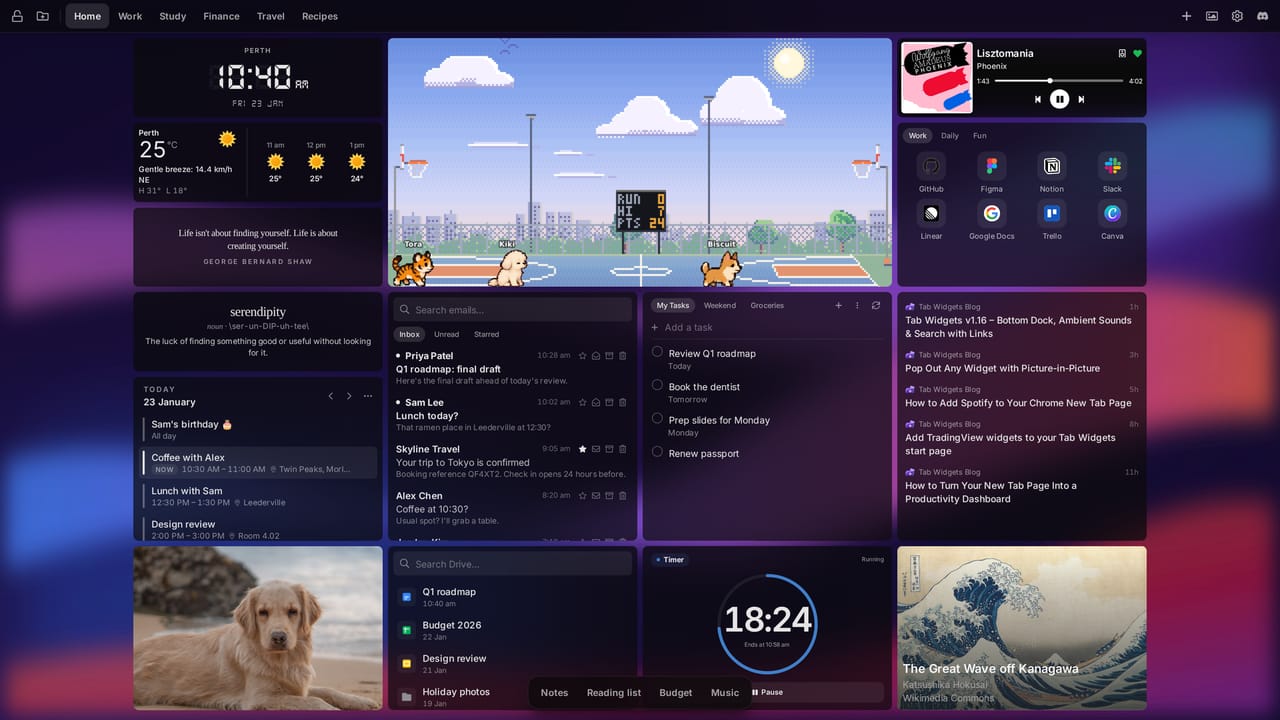Screen dimensions: 1280x720
Task: Open the Trello shortcut icon
Action: point(1051,213)
